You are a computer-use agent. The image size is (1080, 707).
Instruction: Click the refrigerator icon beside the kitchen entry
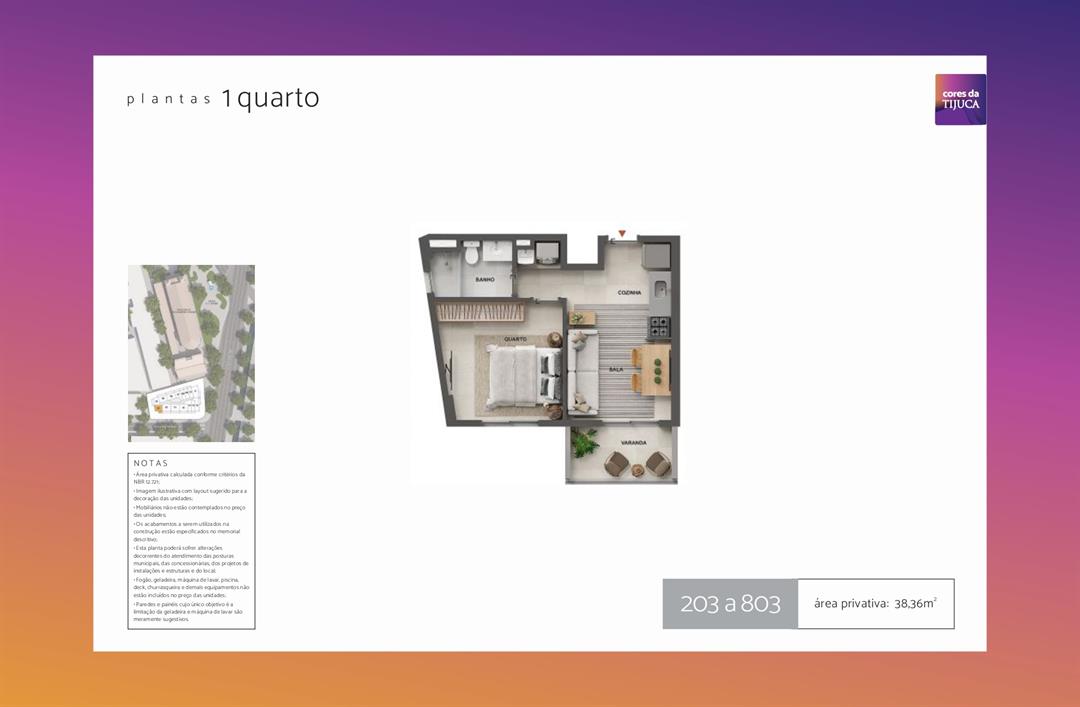coord(657,254)
